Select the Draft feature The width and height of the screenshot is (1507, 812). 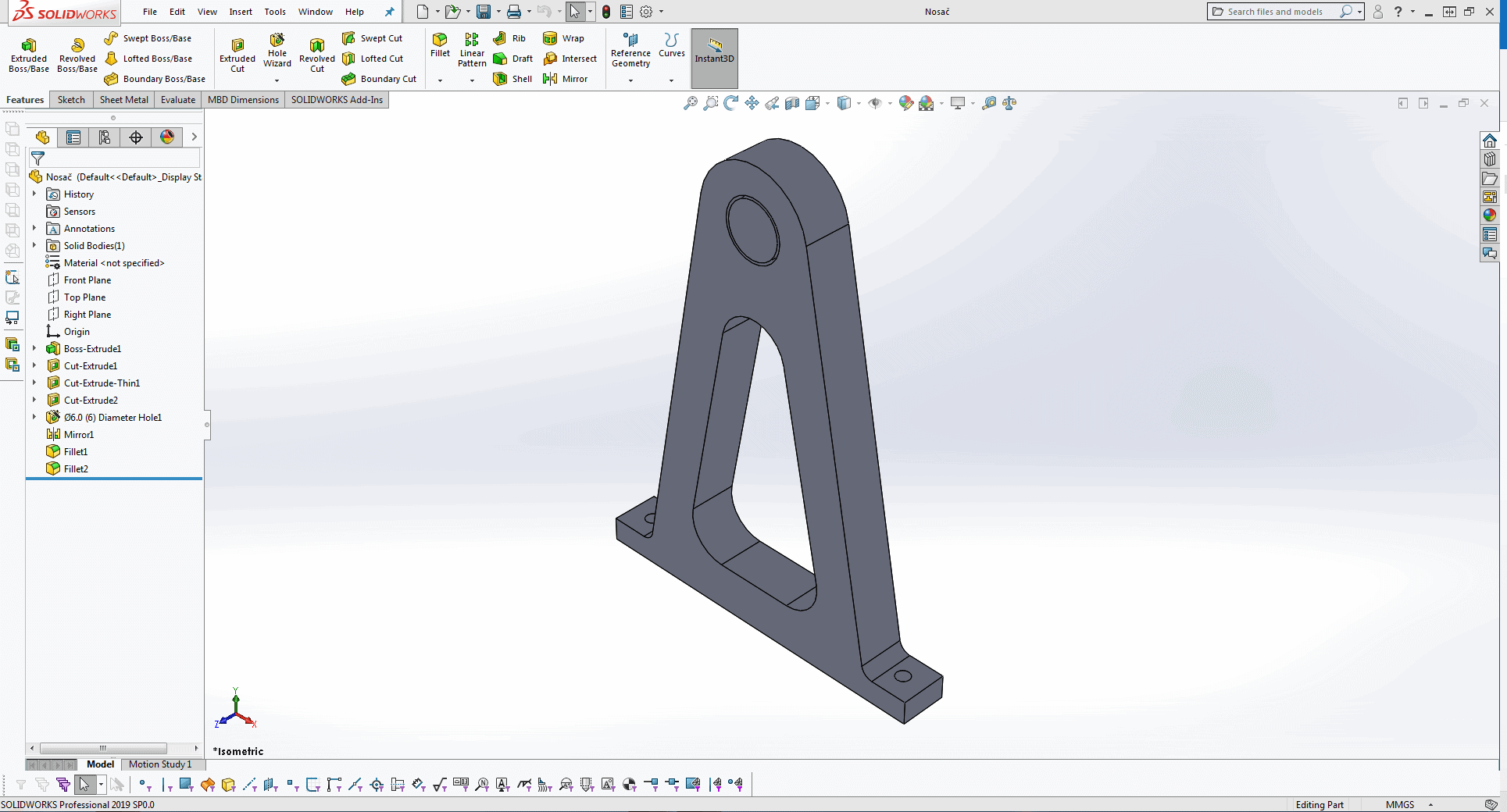click(512, 59)
